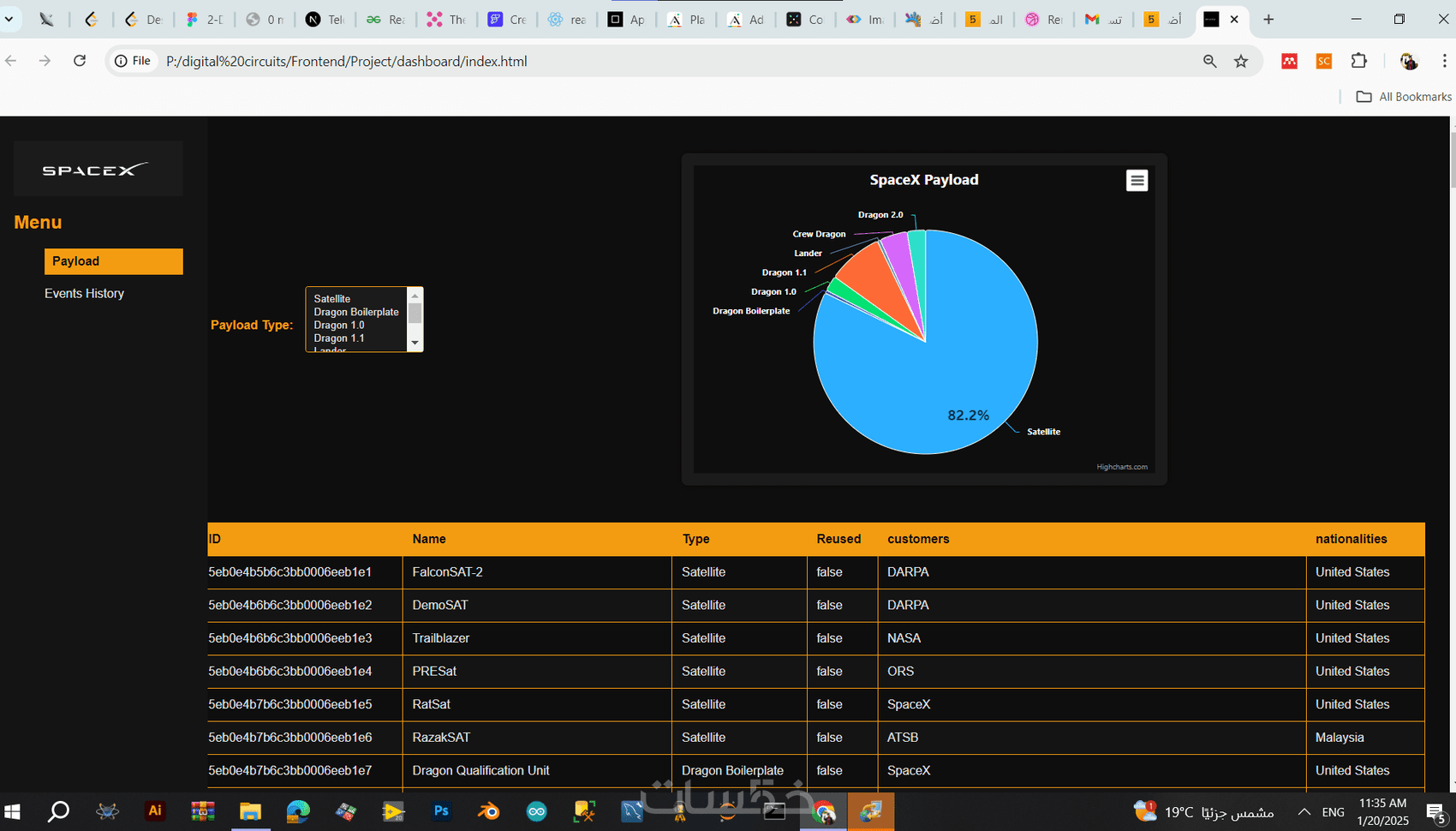This screenshot has height=831, width=1456.
Task: Select Satellite in Payload Type list
Action: point(332,299)
